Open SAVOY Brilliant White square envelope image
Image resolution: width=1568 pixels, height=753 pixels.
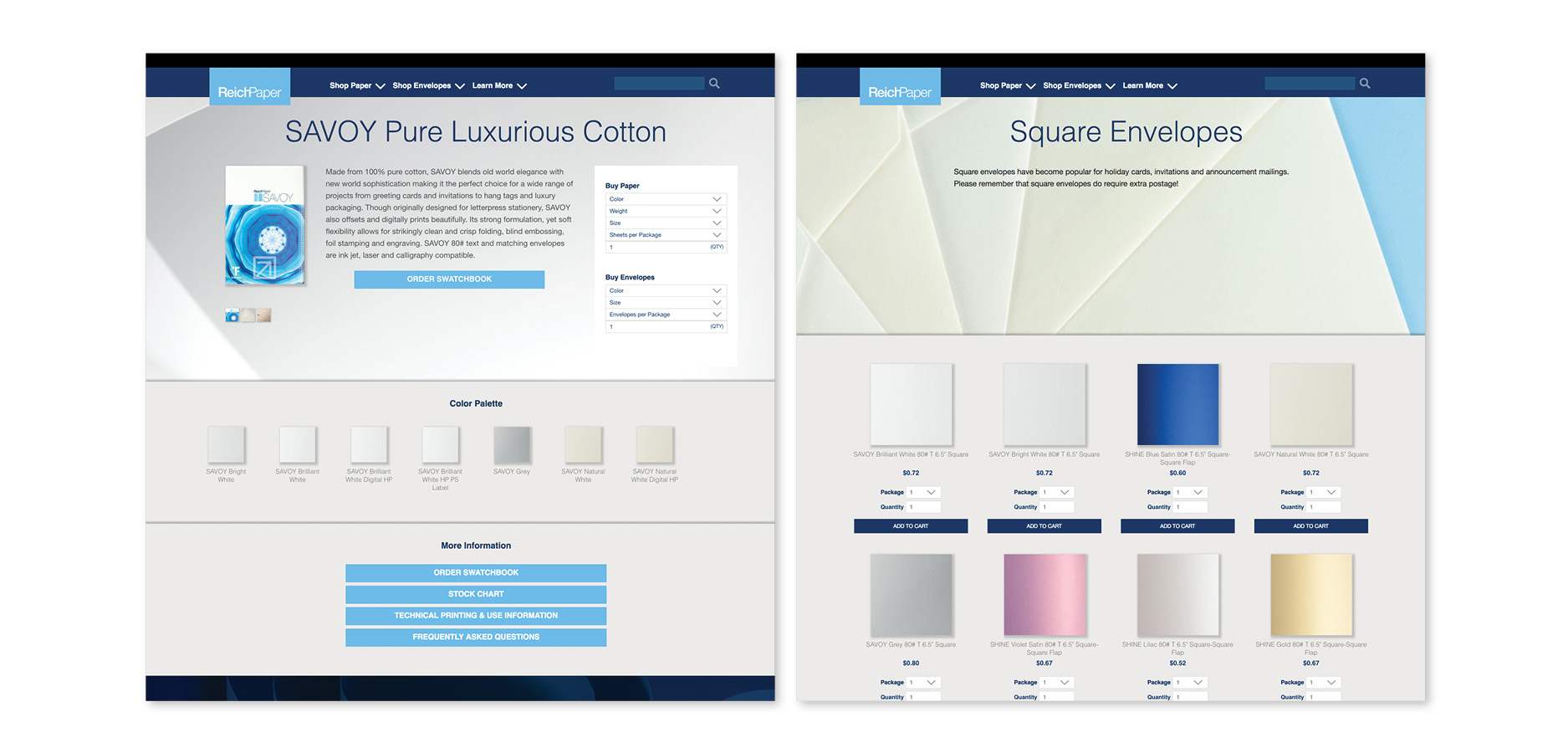coord(911,404)
